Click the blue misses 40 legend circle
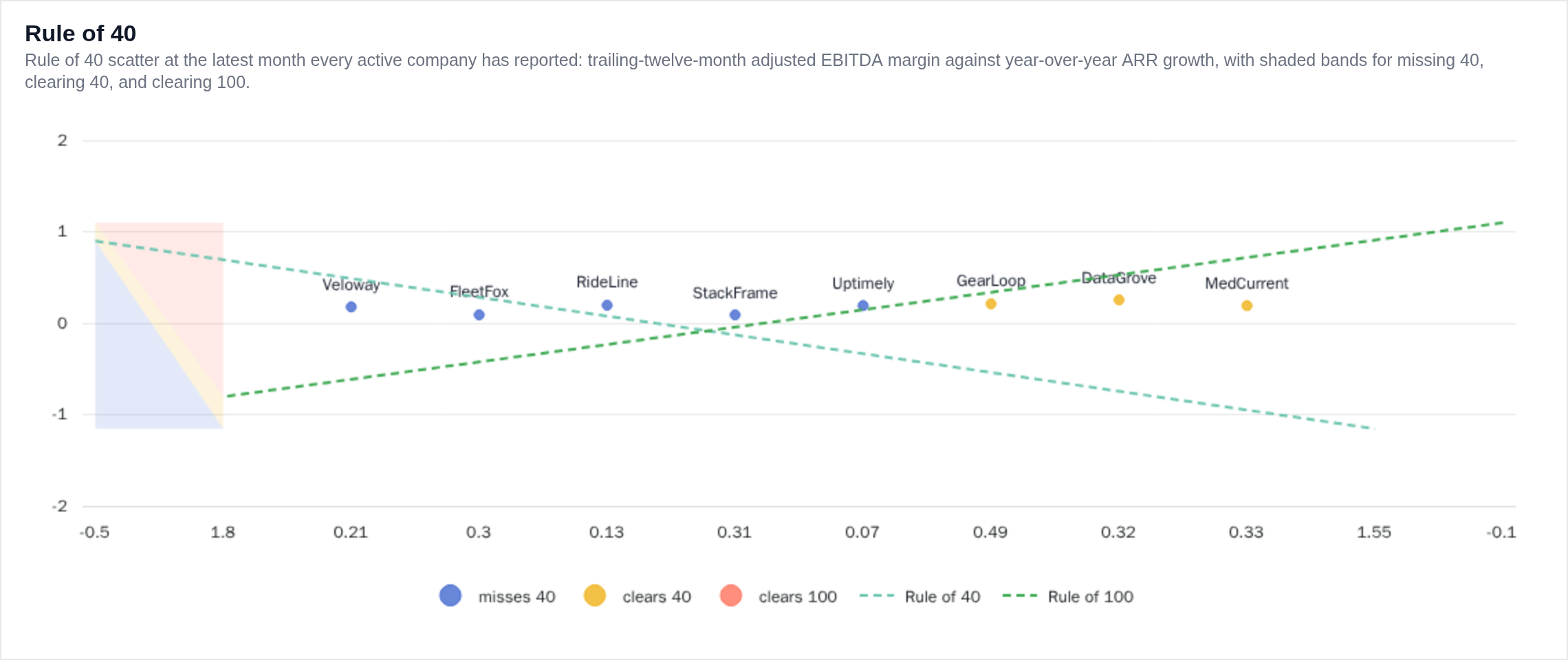1568x660 pixels. click(x=450, y=595)
